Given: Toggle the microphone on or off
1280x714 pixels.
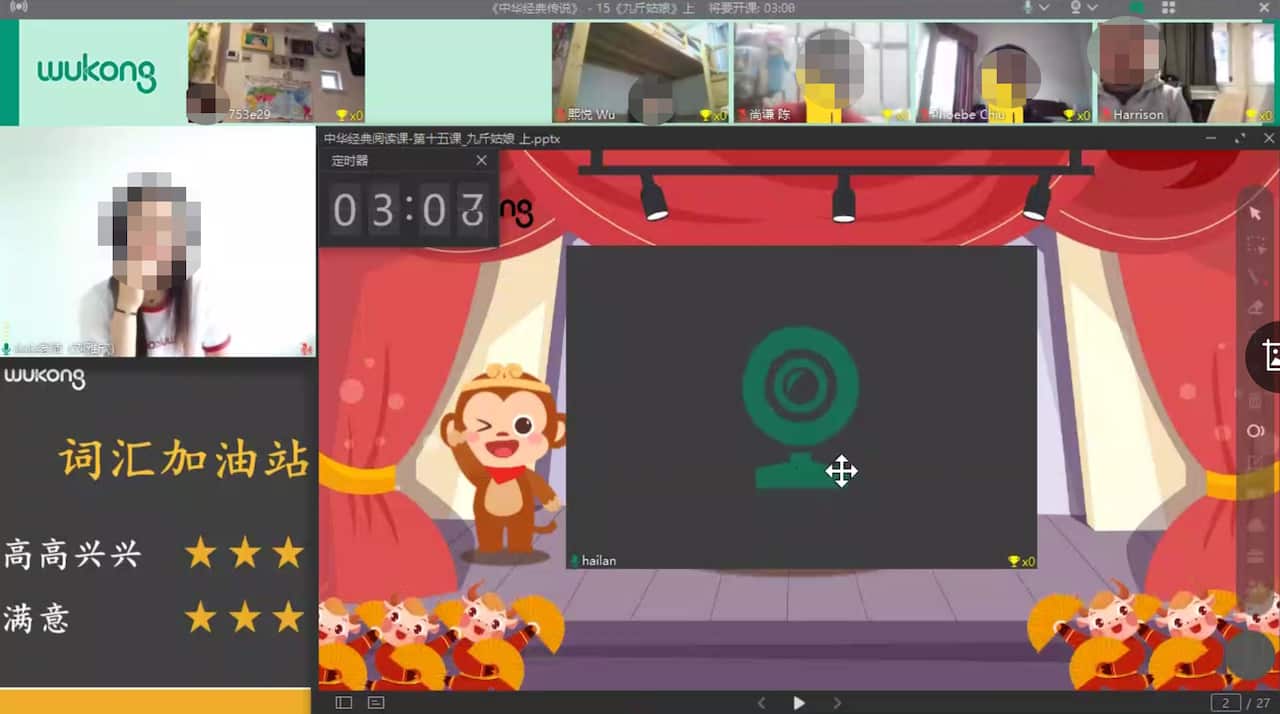Looking at the screenshot, I should [x=1026, y=8].
